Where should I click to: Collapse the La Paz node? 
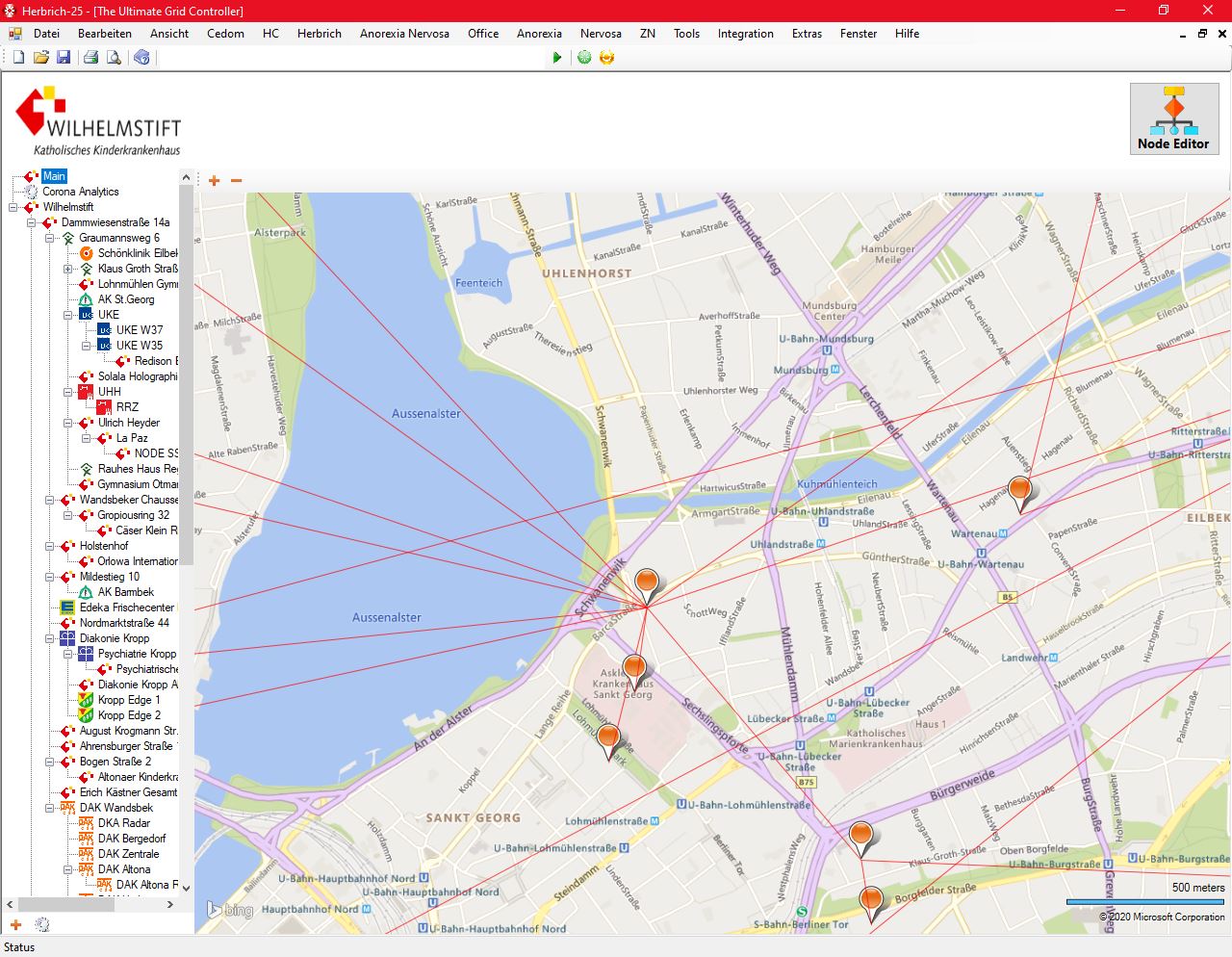[86, 438]
